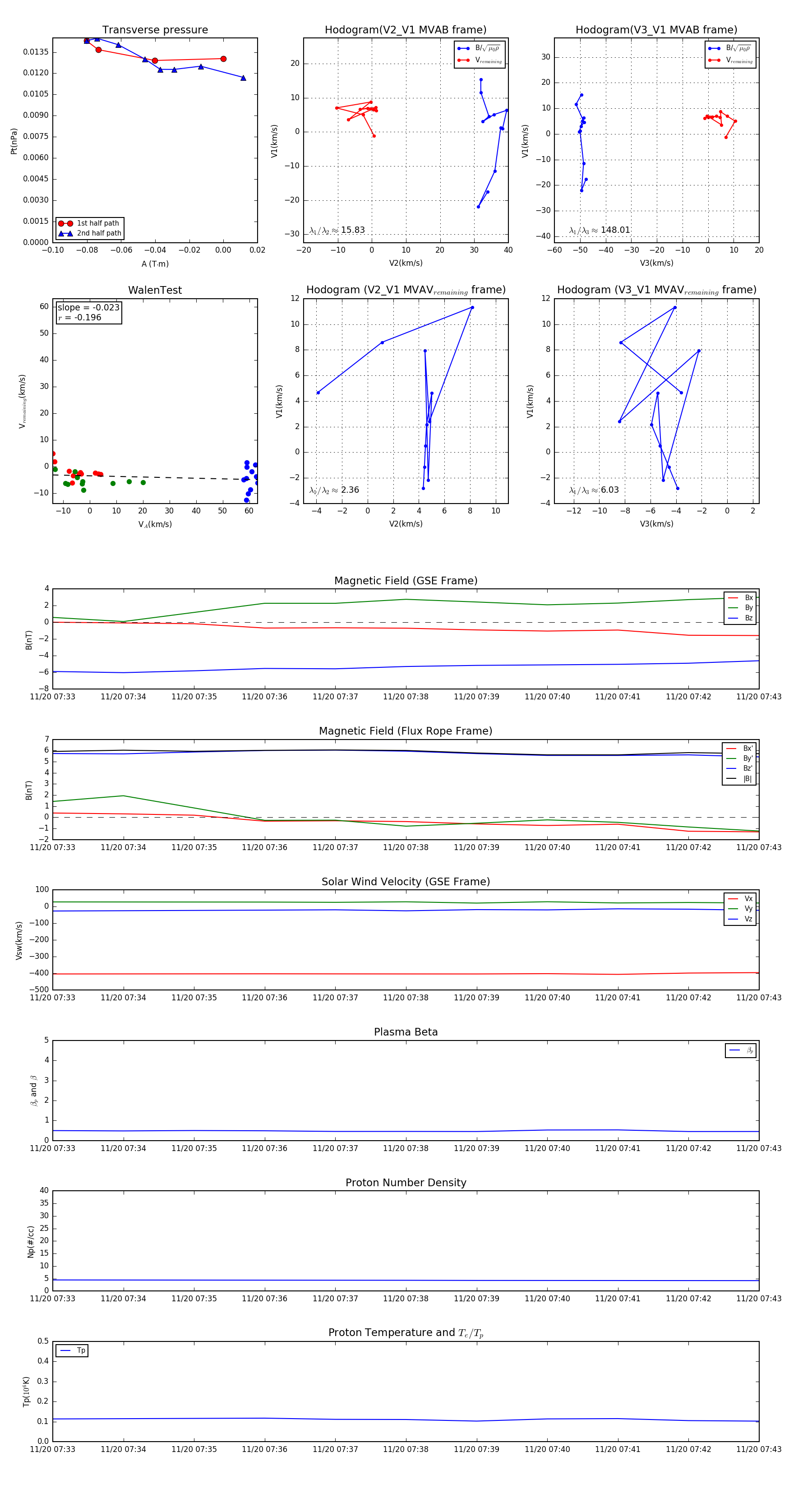Click the '|B|' legend entry
Image resolution: width=812 pixels, height=1489 pixels.
pyautogui.click(x=740, y=779)
